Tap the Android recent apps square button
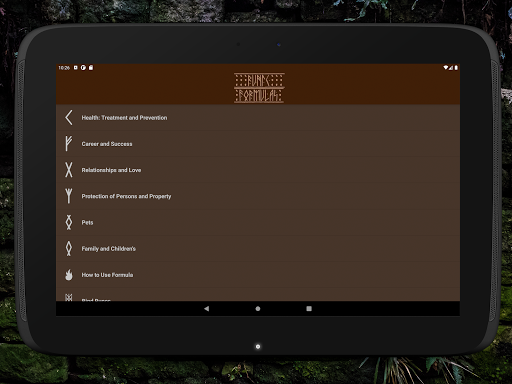Image resolution: width=512 pixels, height=384 pixels. coord(309,309)
